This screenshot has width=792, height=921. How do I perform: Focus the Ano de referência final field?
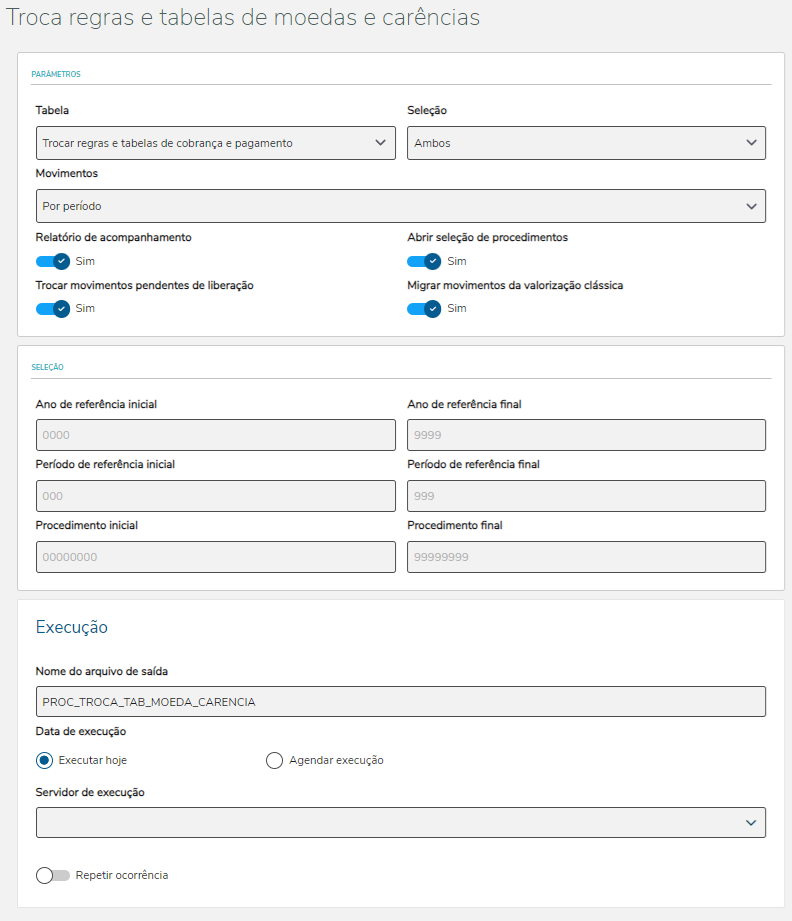click(x=586, y=435)
